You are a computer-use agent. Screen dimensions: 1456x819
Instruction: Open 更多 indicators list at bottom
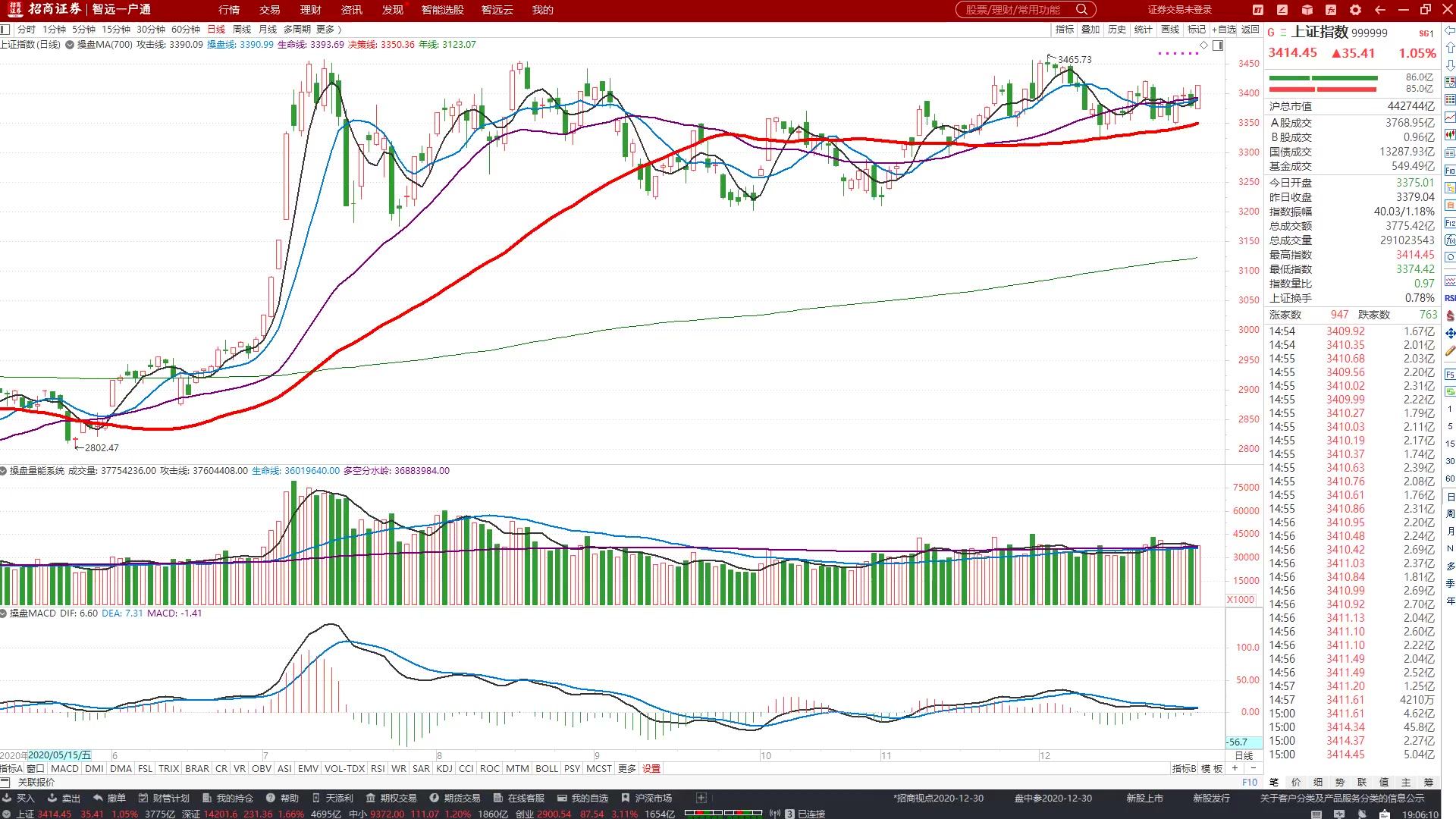tap(627, 768)
